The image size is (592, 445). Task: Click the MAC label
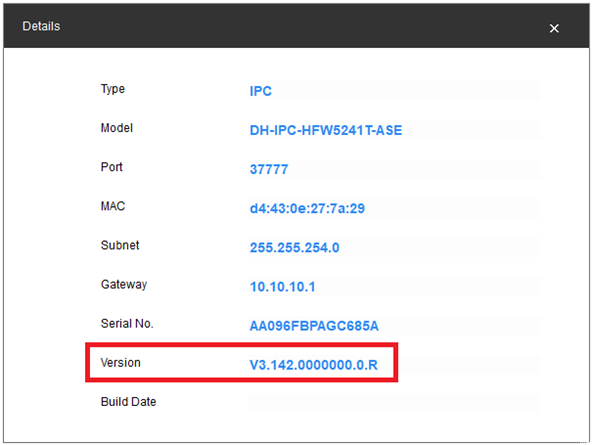pos(113,206)
